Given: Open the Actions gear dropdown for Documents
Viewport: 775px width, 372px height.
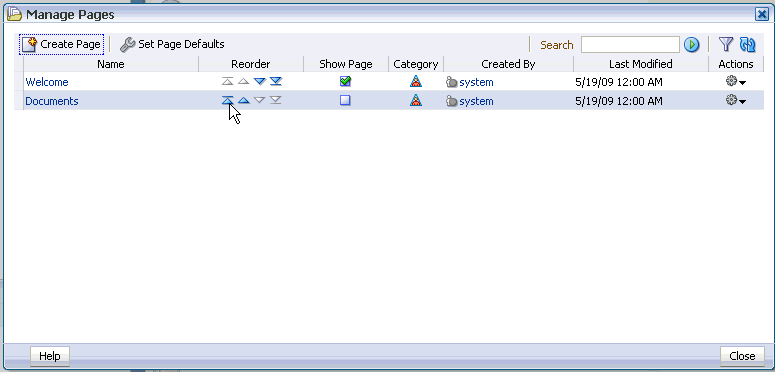Looking at the screenshot, I should 736,100.
